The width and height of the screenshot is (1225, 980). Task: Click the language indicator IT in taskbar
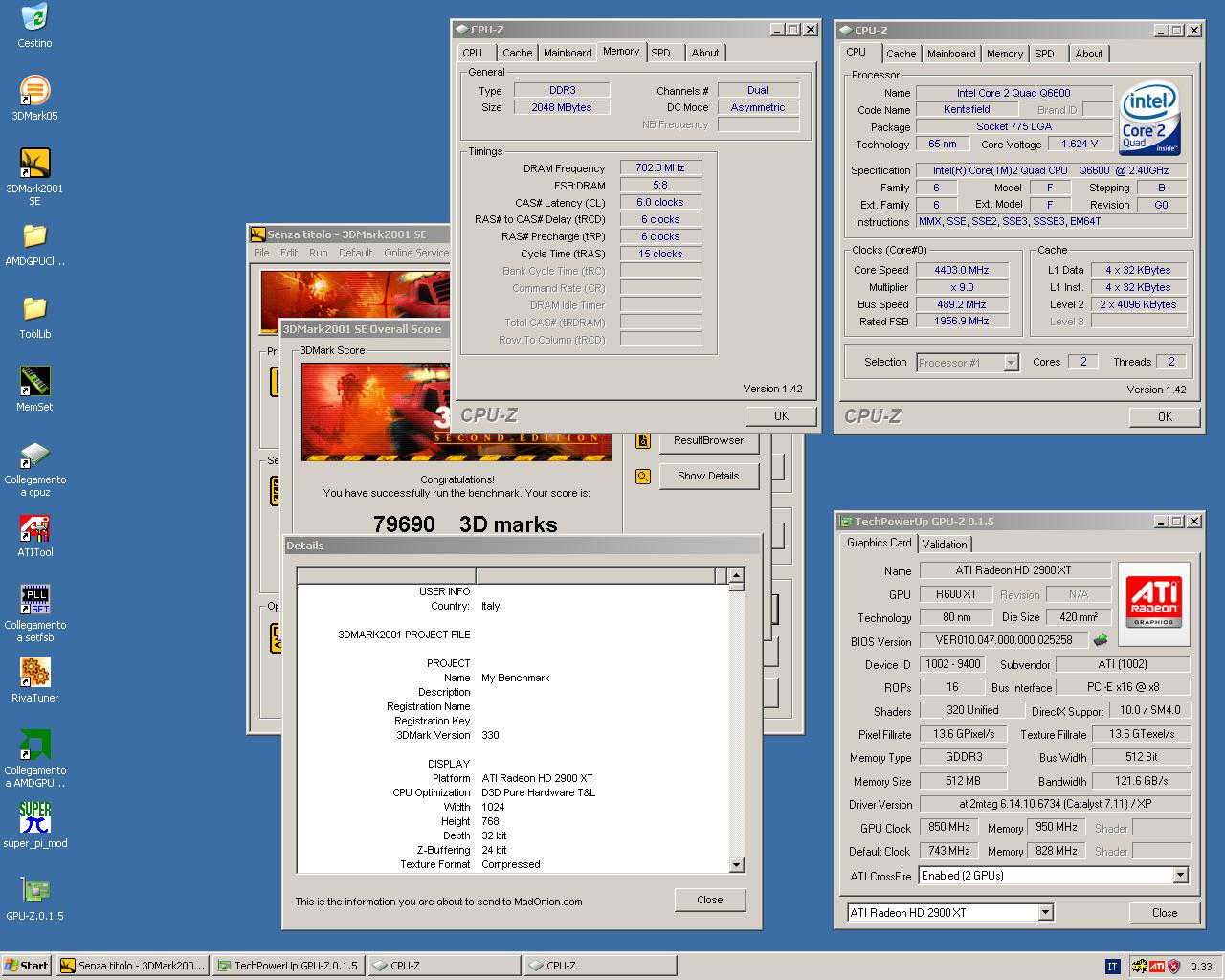[1112, 967]
